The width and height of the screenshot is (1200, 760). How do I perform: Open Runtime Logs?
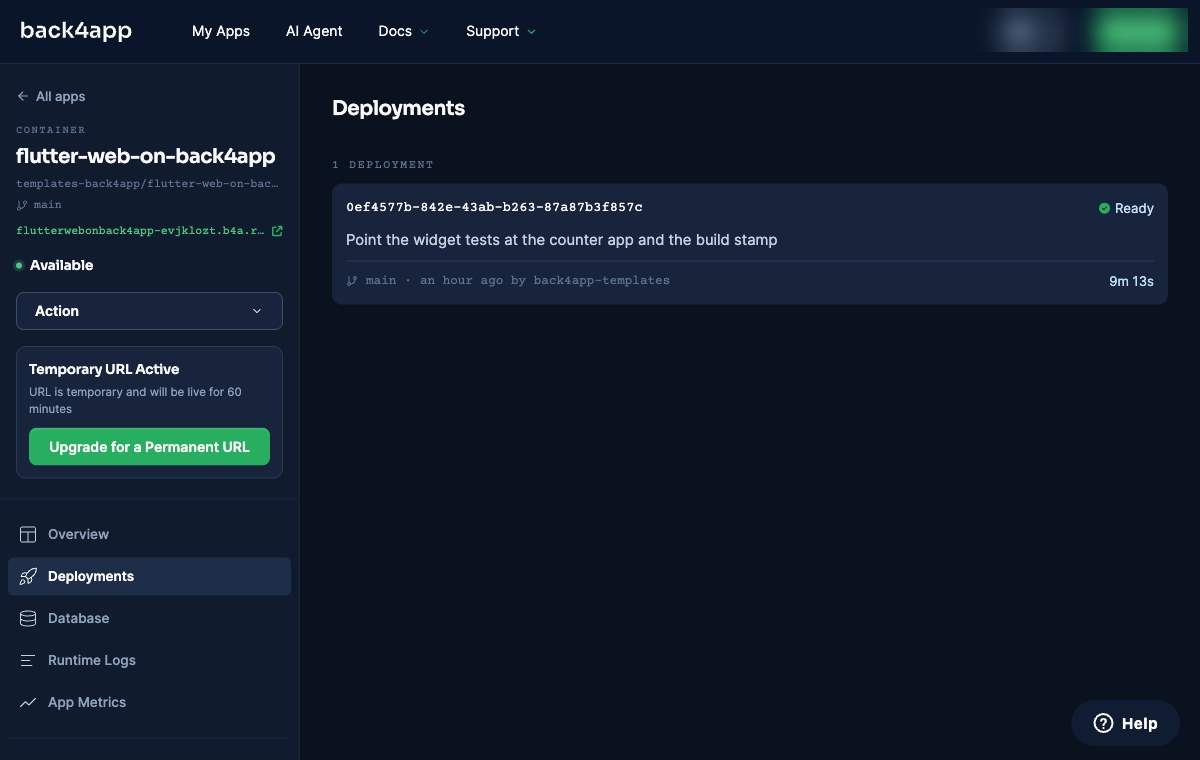[149, 660]
